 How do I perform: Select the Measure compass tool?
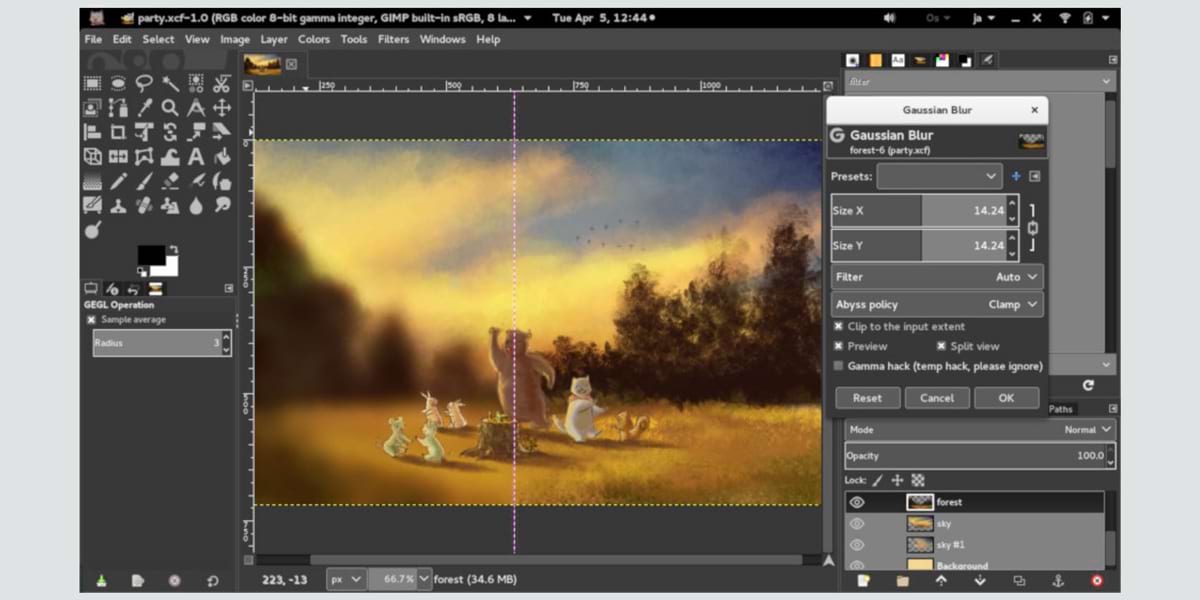(196, 108)
